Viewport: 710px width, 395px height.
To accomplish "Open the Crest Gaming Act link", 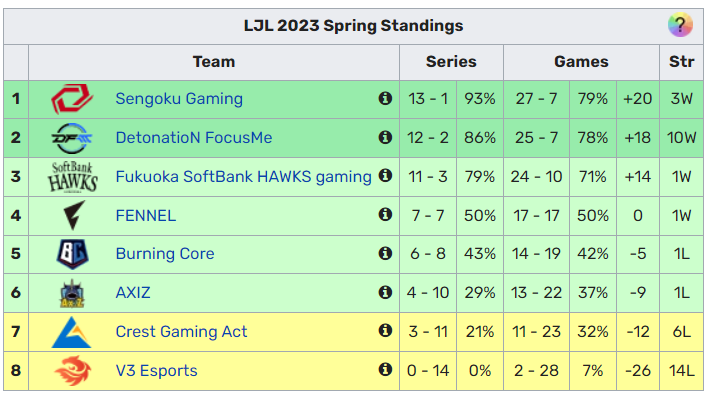I will [x=181, y=332].
